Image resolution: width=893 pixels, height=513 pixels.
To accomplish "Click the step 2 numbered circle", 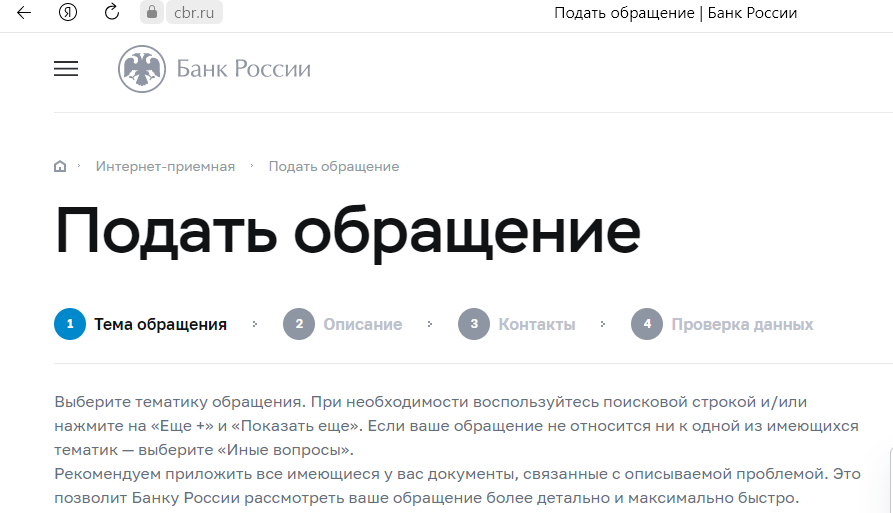I will tap(299, 324).
